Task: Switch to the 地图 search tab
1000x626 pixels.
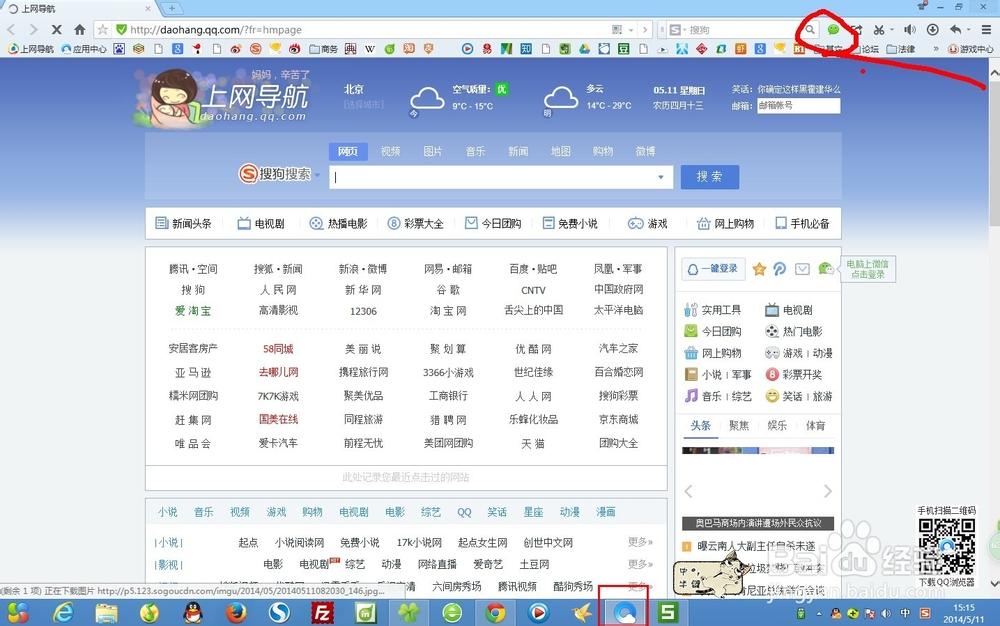Action: coord(561,151)
